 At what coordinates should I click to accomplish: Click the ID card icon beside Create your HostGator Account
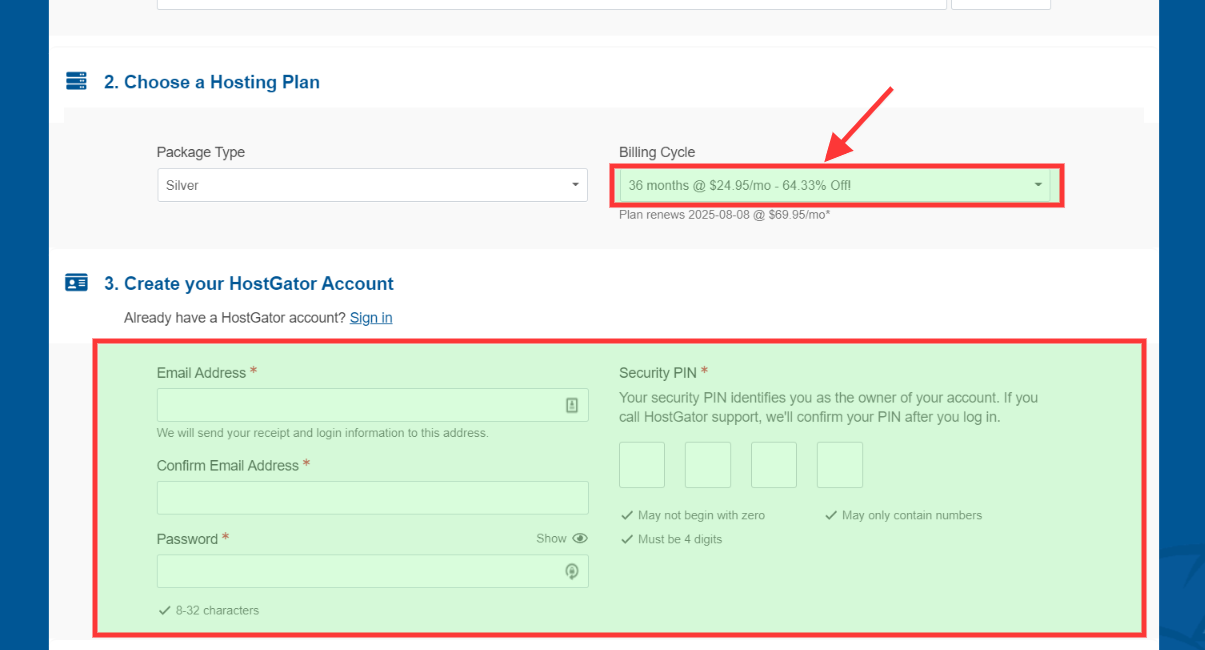click(76, 283)
